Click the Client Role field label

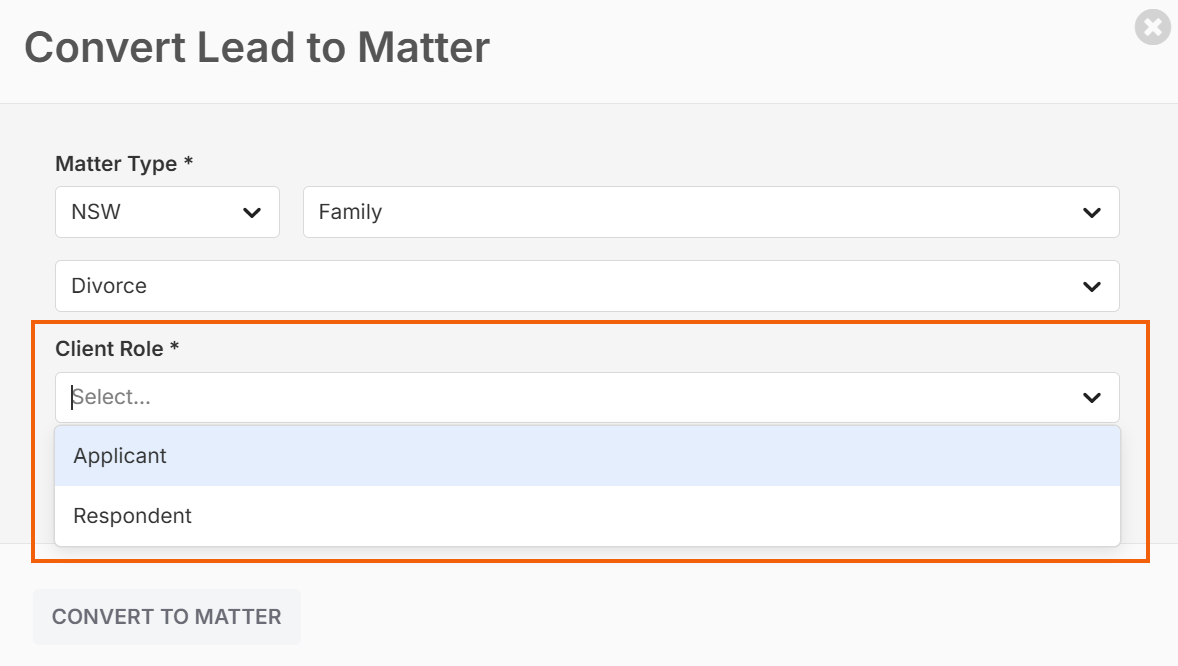(110, 349)
